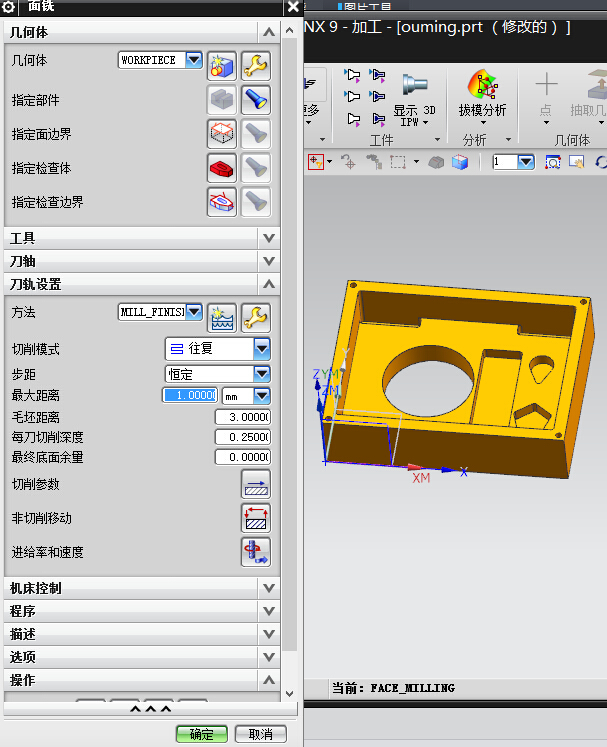Click the 确定 OK button
Screen dimensions: 607x747
click(202, 734)
